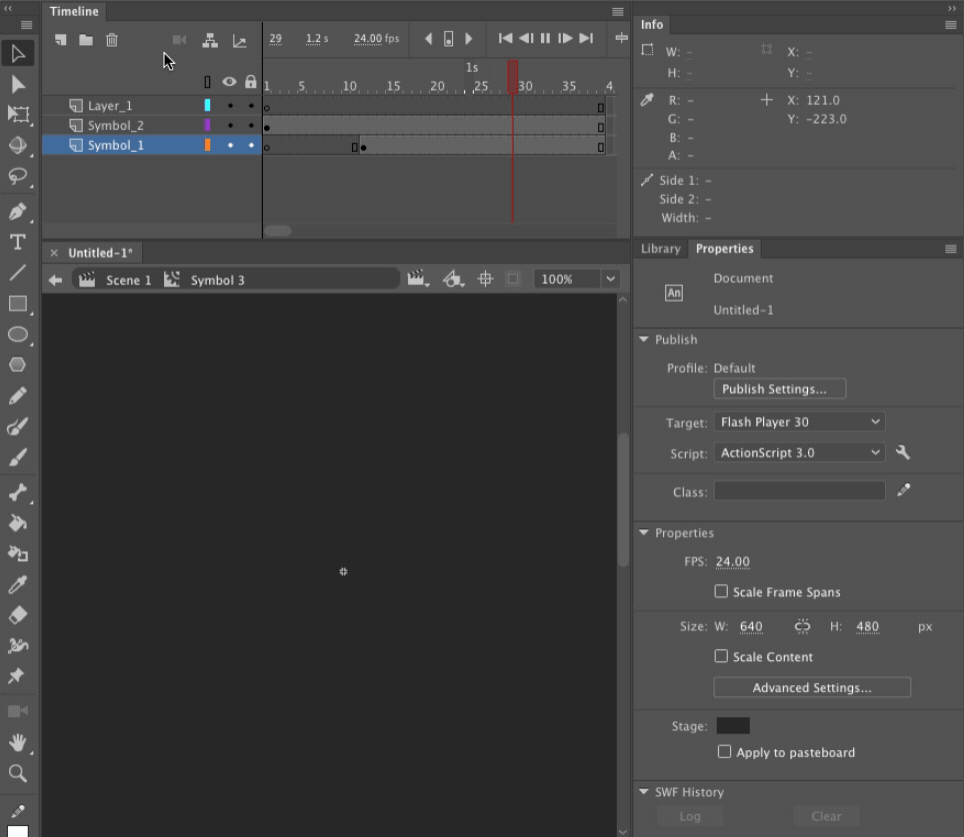This screenshot has width=964, height=837.
Task: Click the Delete layer trash icon
Action: [x=112, y=40]
